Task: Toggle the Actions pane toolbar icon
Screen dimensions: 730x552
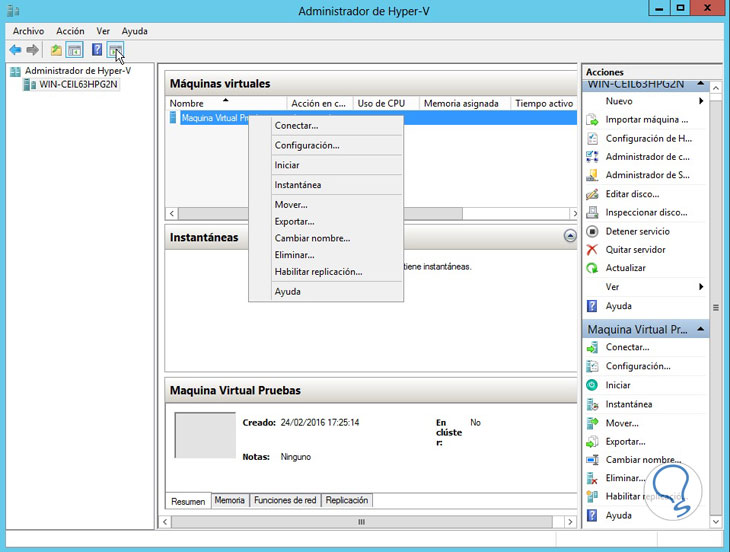Action: click(x=115, y=50)
